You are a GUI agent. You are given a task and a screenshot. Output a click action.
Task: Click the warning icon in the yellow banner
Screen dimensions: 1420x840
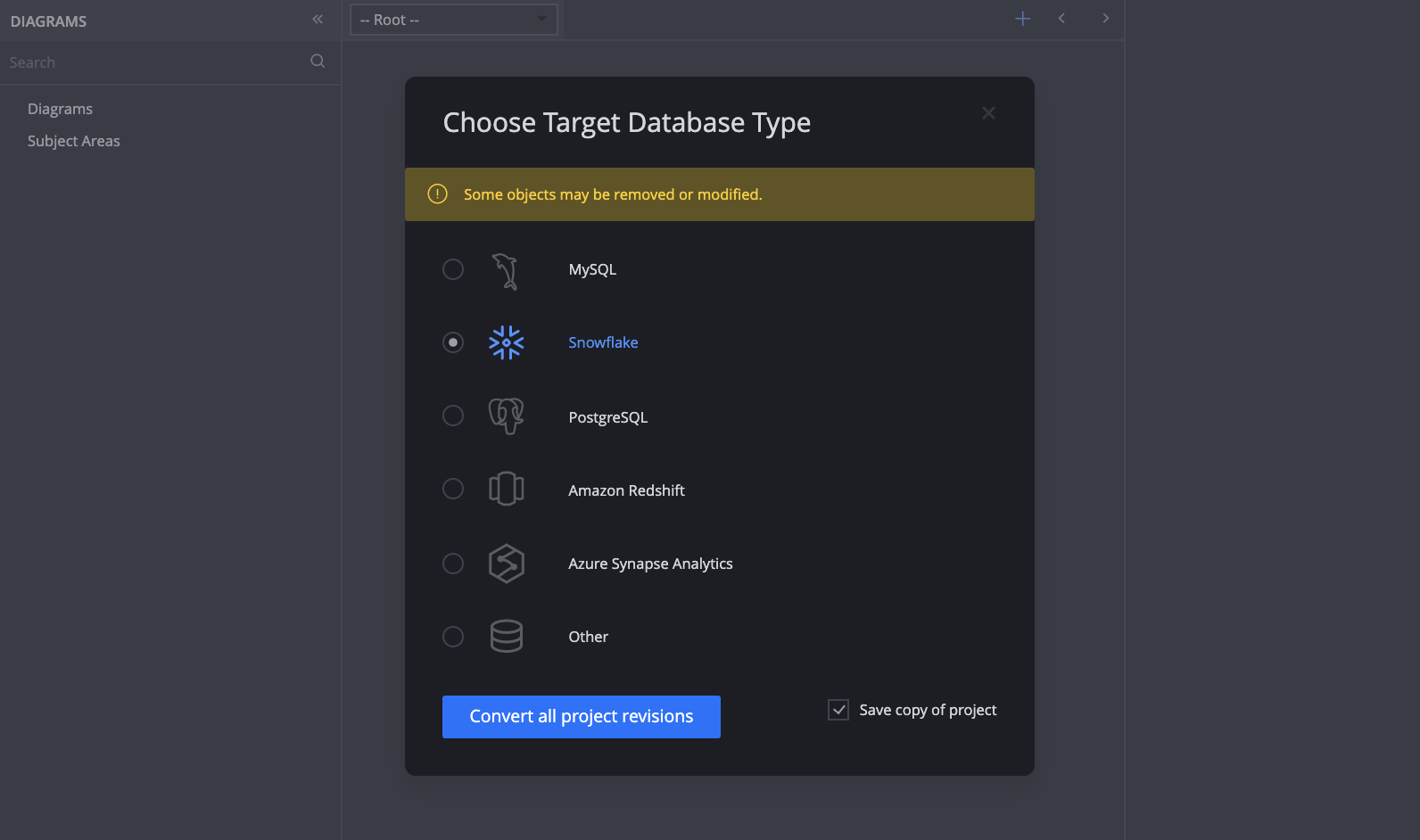coord(437,194)
